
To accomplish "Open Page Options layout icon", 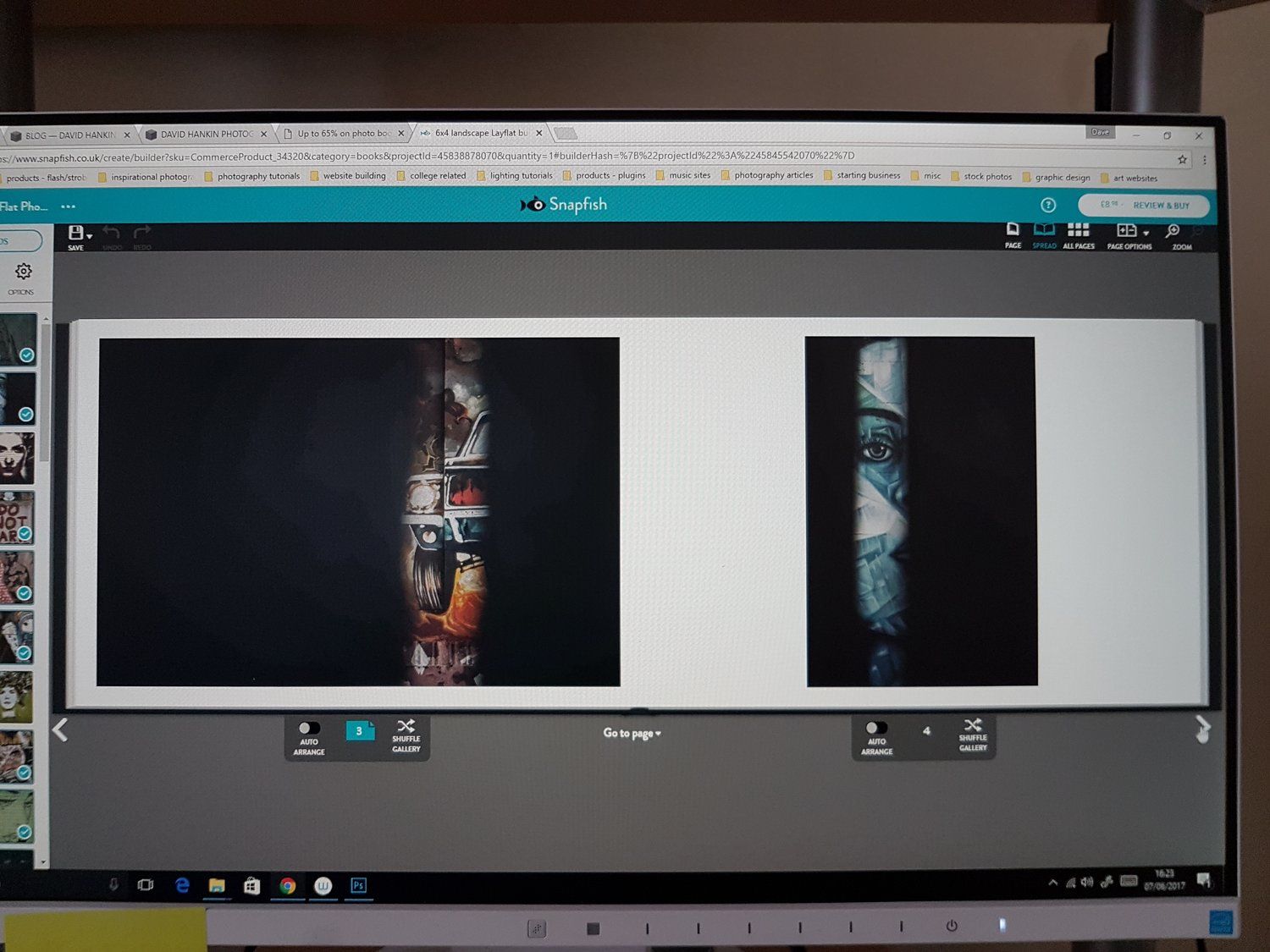I will point(1126,230).
